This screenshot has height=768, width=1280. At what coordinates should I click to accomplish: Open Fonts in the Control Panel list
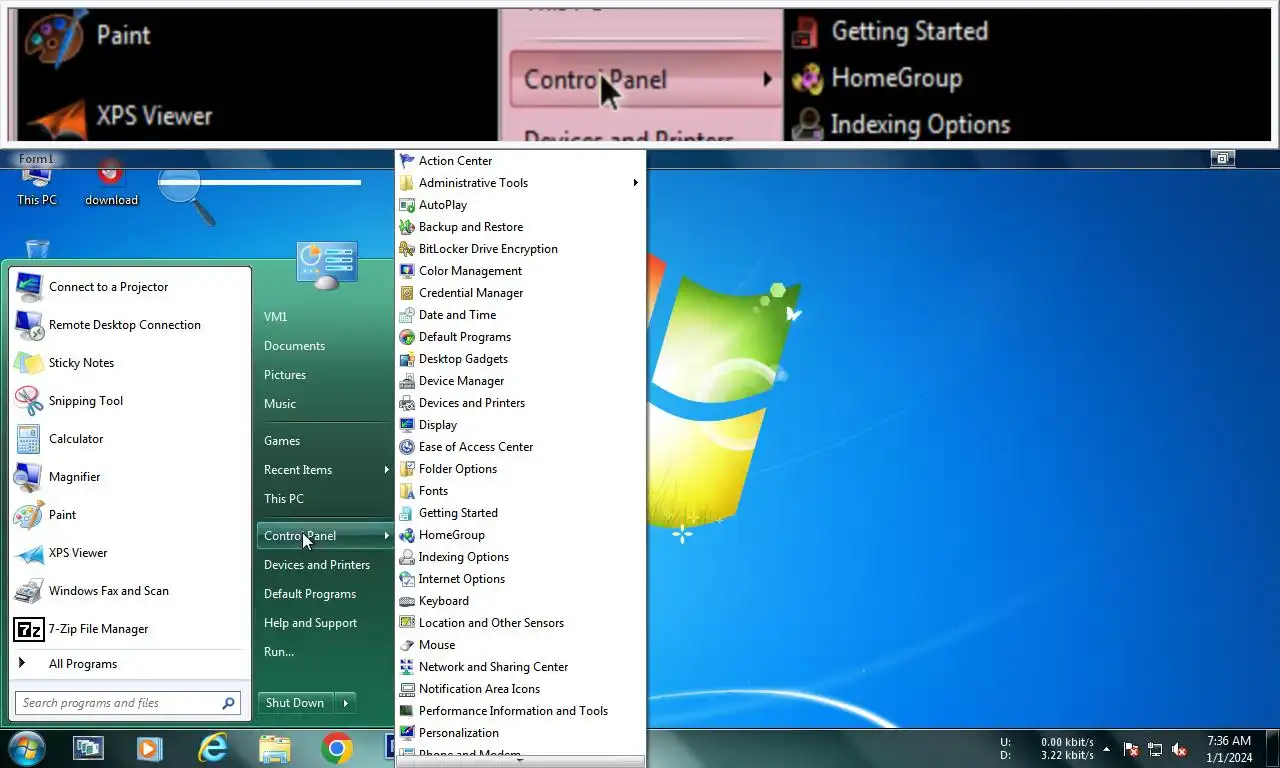point(520,491)
